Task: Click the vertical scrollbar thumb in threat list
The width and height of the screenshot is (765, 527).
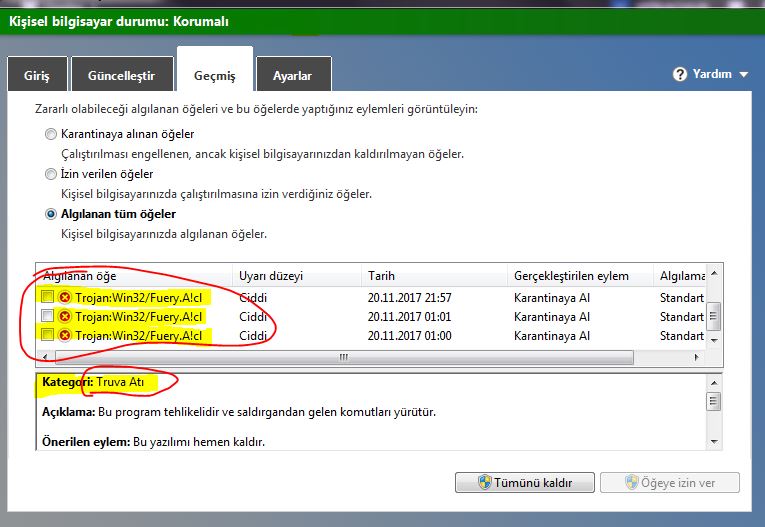Action: click(x=714, y=316)
